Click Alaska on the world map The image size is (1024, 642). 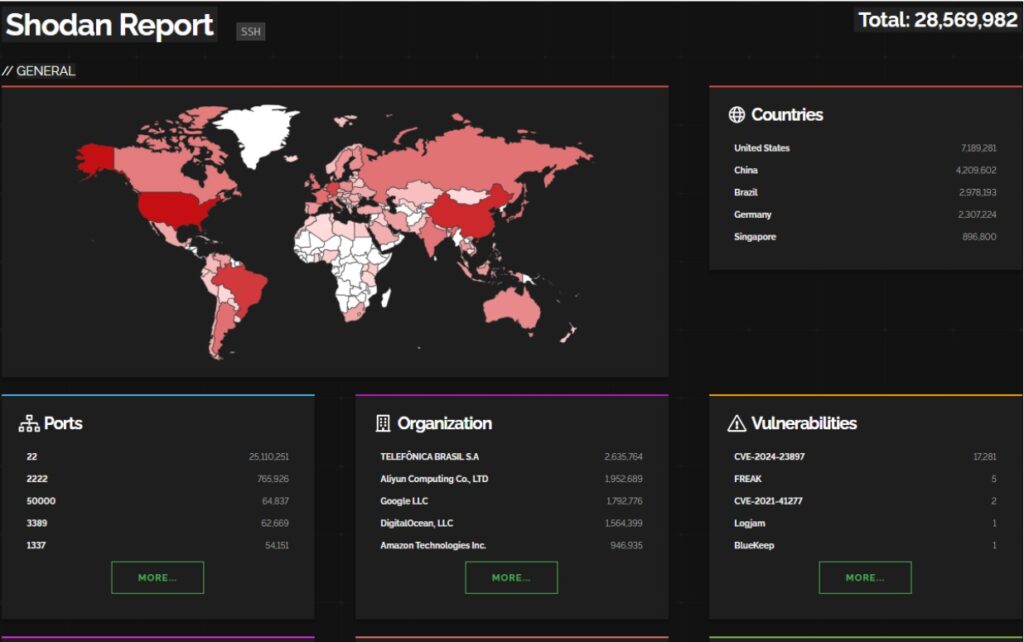(97, 159)
